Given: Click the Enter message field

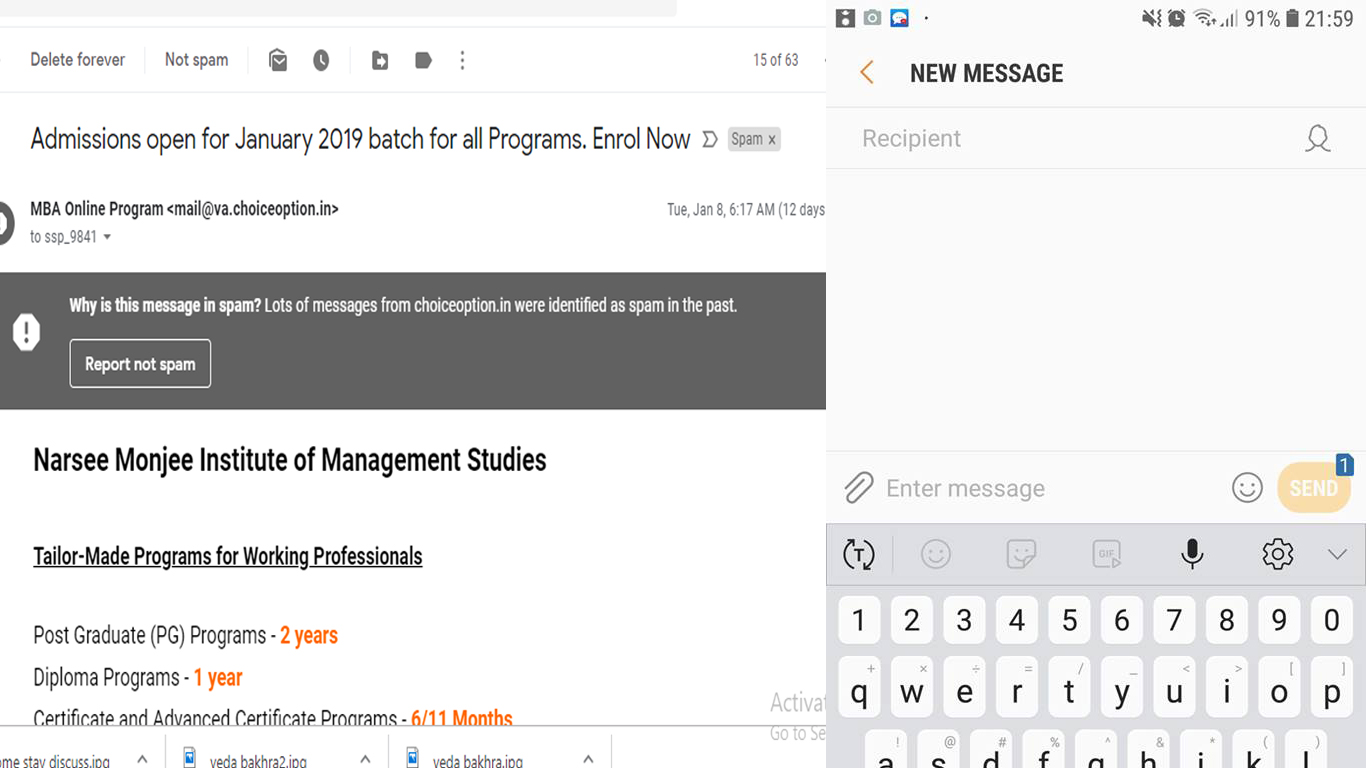Looking at the screenshot, I should coord(1050,488).
